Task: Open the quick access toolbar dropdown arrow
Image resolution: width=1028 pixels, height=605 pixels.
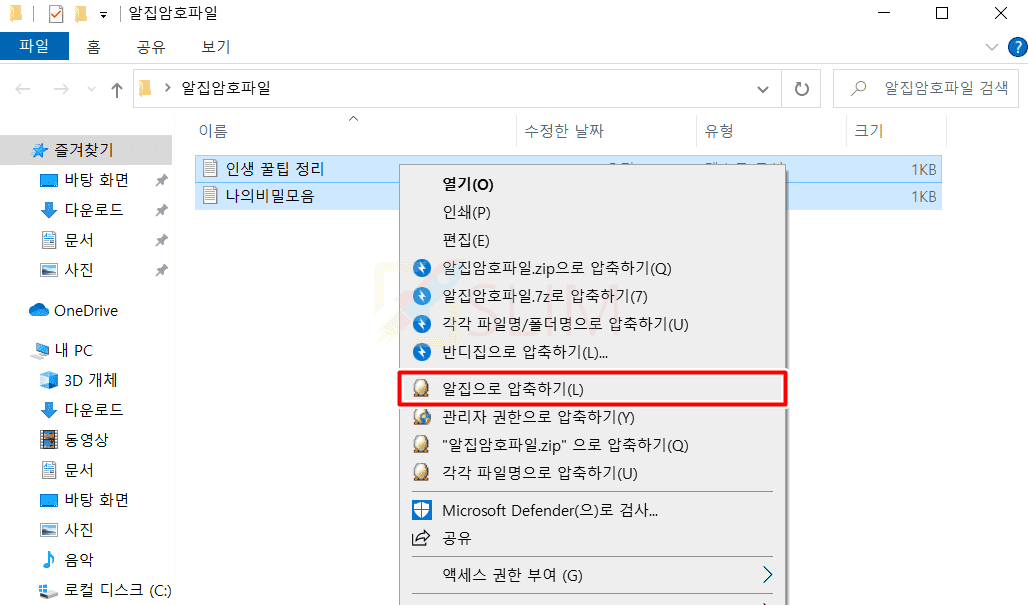Action: pos(104,14)
